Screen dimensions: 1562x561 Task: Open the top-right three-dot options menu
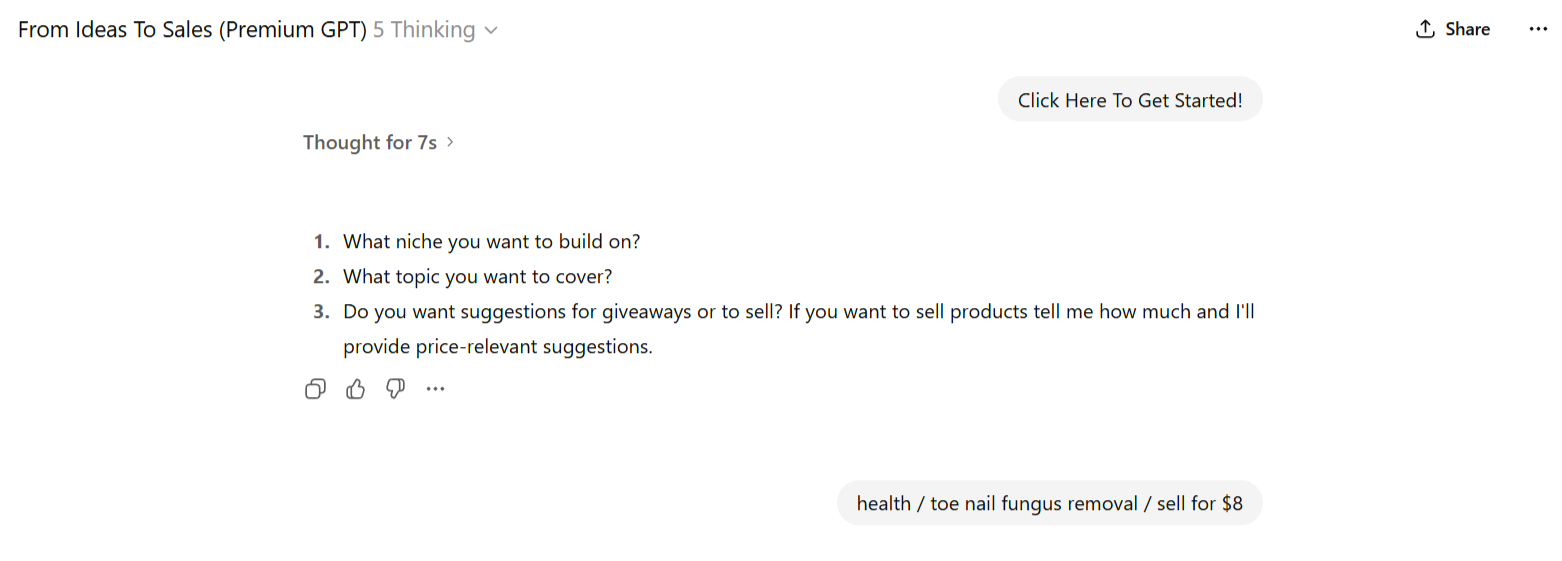coord(1538,29)
